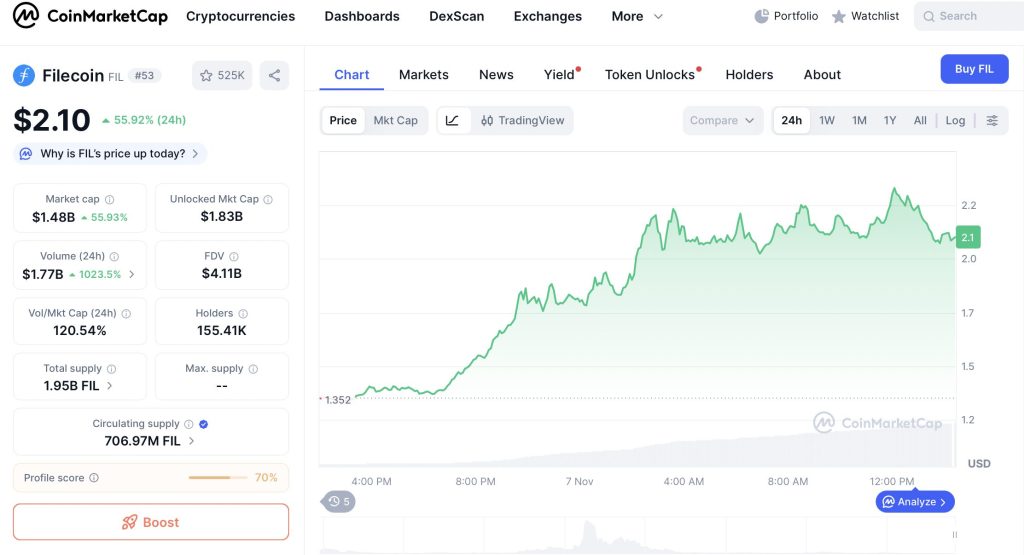Add Filecoin to watchlist via star button
The height and width of the screenshot is (555, 1024).
point(222,75)
